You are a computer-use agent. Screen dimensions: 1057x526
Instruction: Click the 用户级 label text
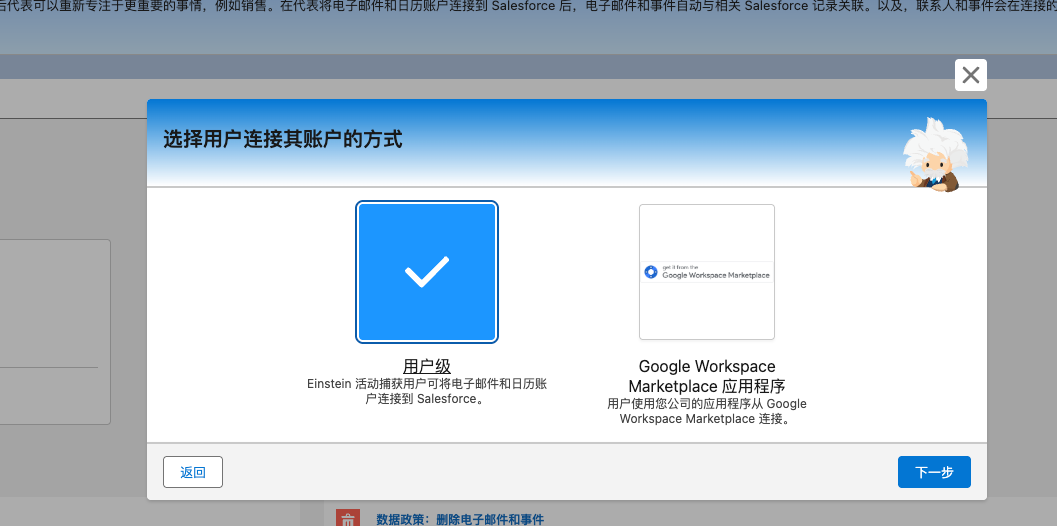click(427, 366)
